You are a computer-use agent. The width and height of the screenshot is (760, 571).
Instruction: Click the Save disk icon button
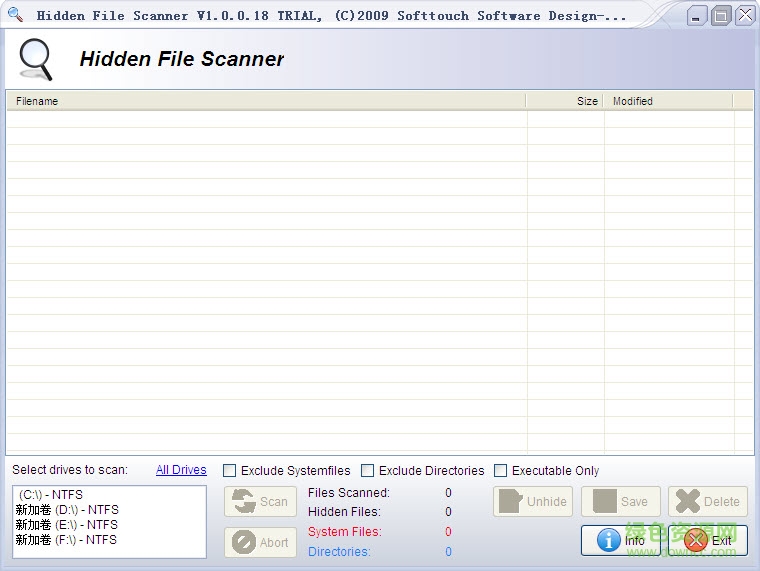(x=620, y=502)
